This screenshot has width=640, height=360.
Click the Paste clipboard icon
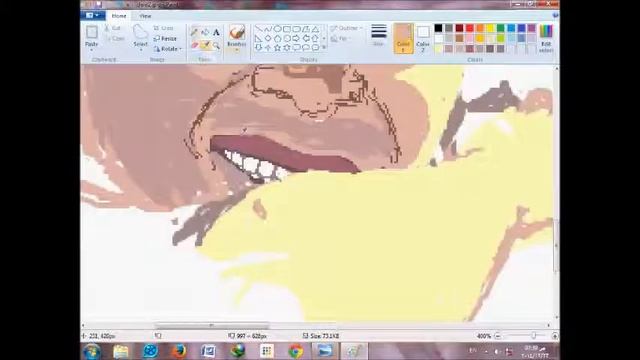tap(91, 32)
